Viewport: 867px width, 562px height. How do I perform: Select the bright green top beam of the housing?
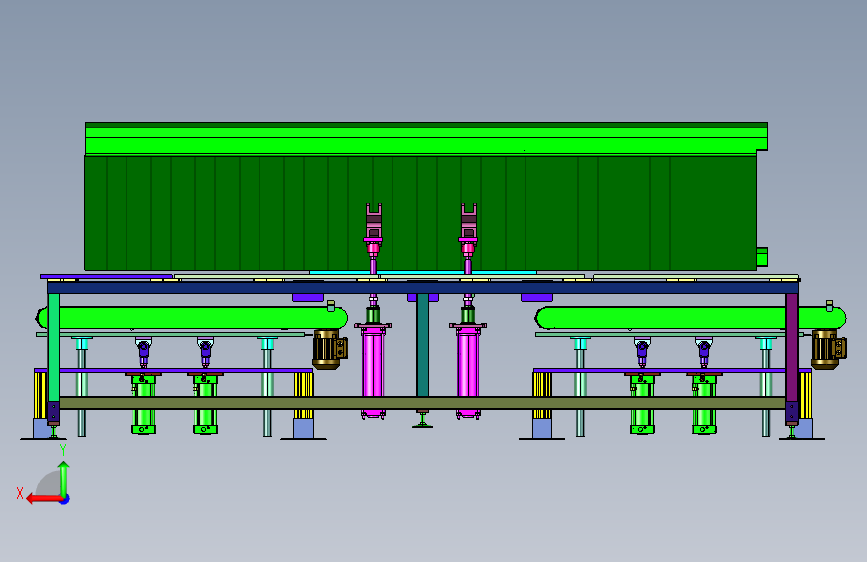coord(426,139)
